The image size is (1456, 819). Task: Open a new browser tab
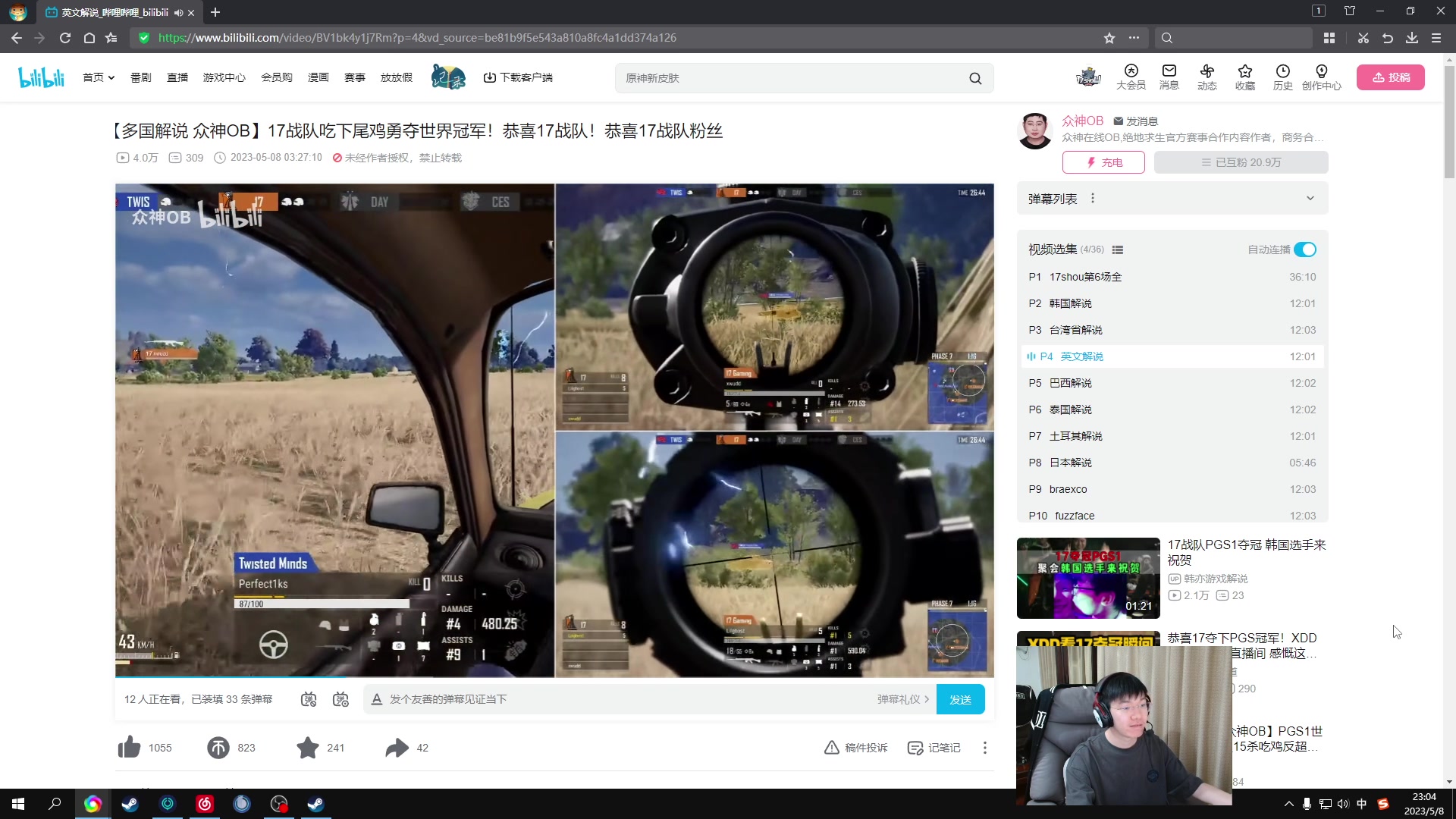[x=215, y=12]
